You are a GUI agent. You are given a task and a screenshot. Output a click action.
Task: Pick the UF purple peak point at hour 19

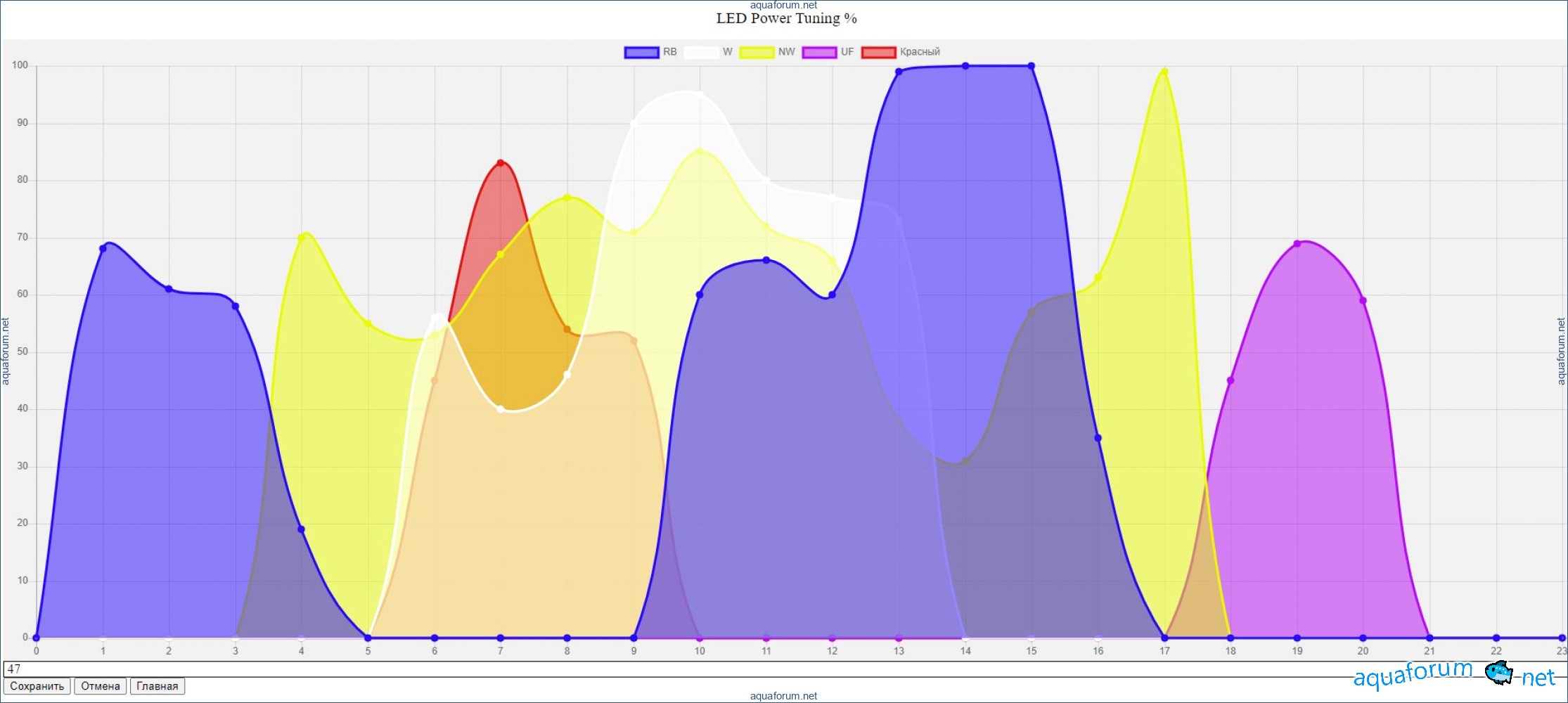[x=1297, y=244]
